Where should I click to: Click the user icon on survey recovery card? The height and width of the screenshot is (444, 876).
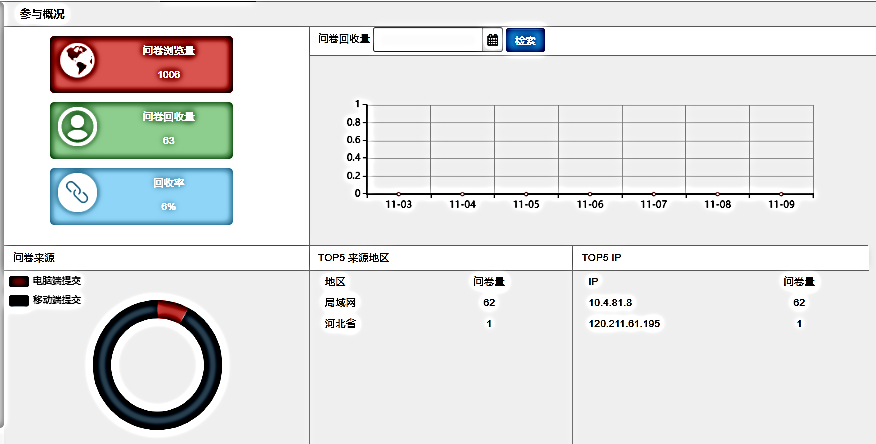coord(77,127)
